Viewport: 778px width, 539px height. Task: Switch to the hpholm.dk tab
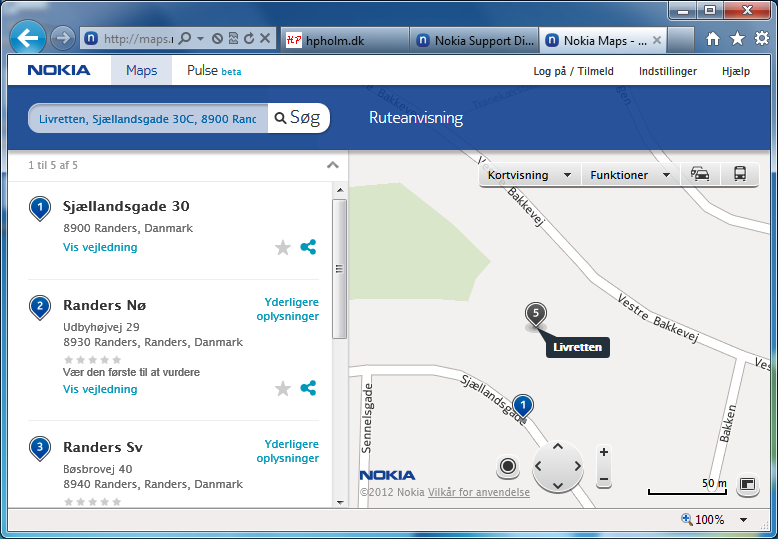[x=345, y=40]
